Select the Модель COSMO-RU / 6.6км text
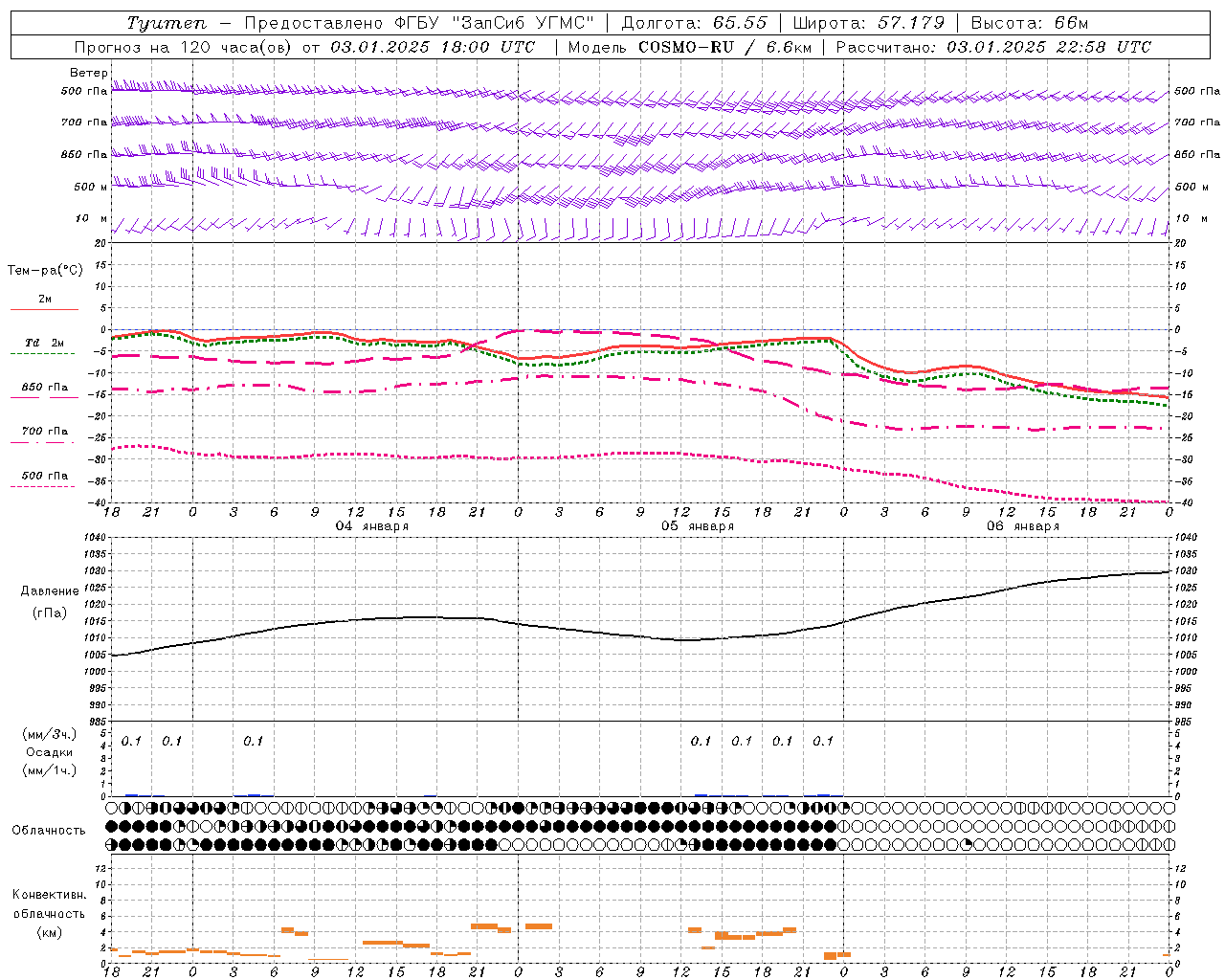Image resolution: width=1225 pixels, height=980 pixels. click(x=689, y=47)
